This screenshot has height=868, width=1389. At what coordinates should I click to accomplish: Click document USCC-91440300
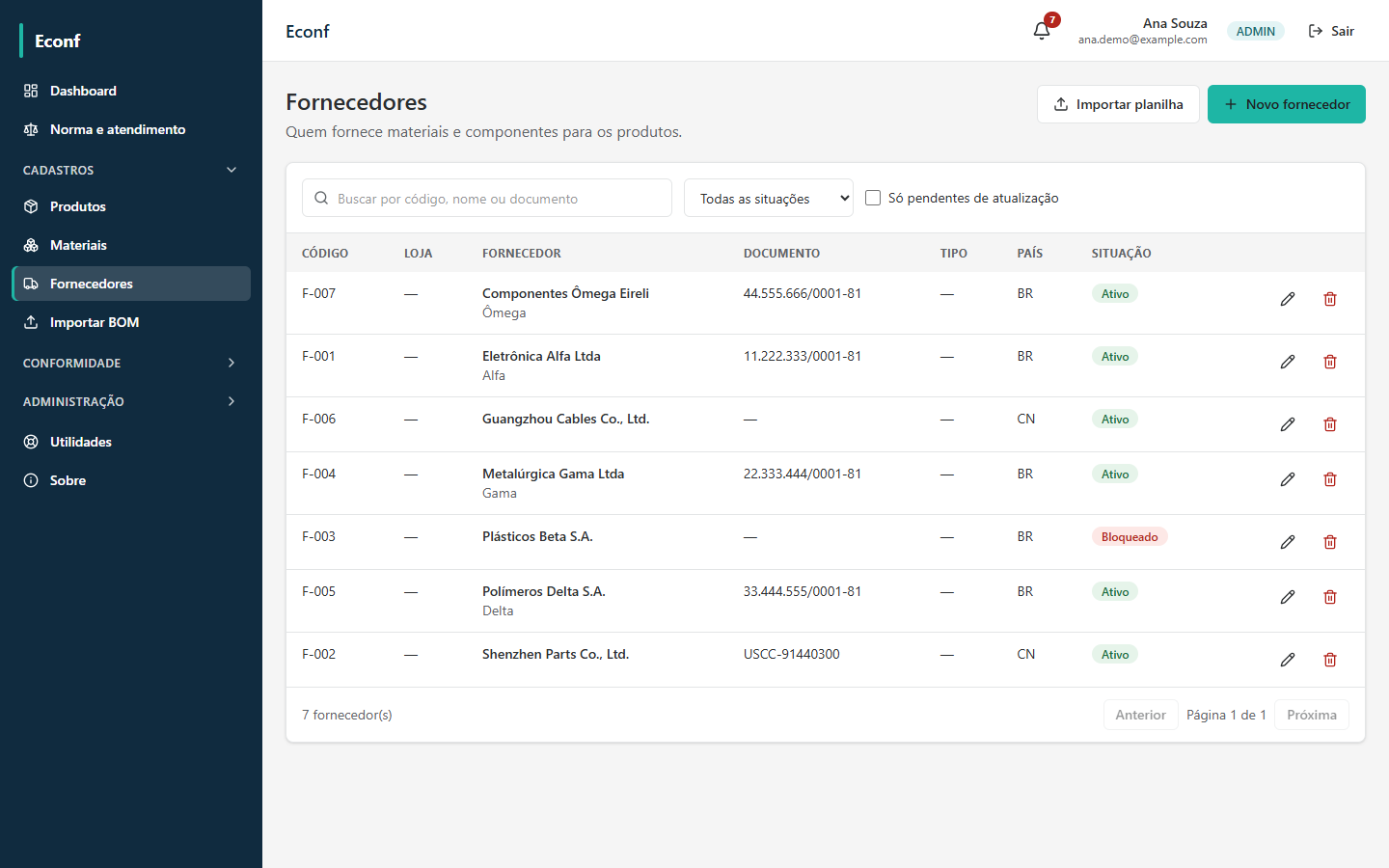click(792, 654)
